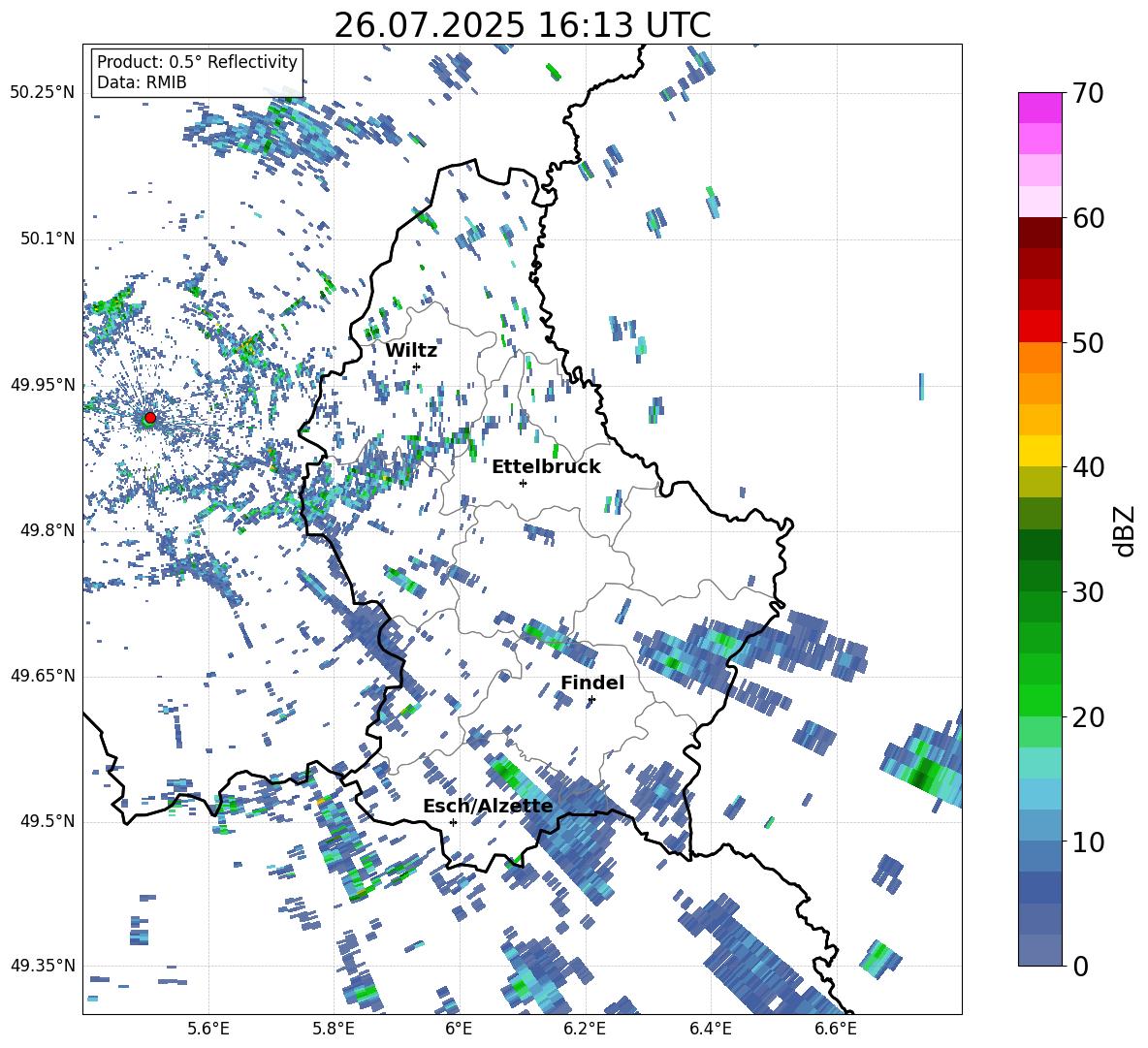Click the 50.25°N latitude label

(43, 93)
